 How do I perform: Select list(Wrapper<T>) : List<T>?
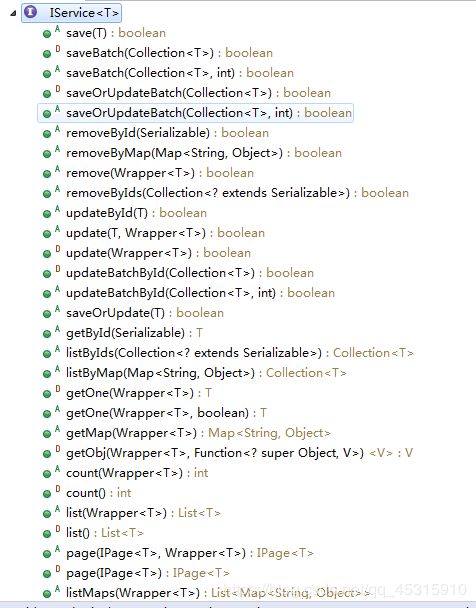tap(143, 513)
